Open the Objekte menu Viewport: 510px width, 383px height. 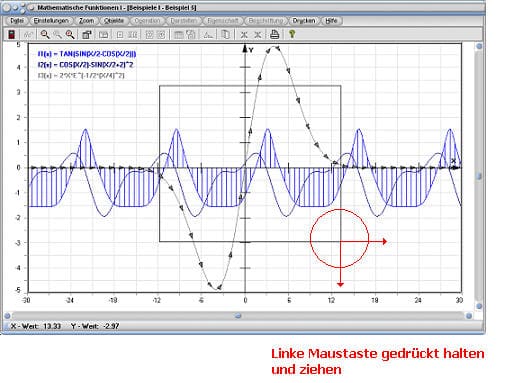click(x=114, y=21)
